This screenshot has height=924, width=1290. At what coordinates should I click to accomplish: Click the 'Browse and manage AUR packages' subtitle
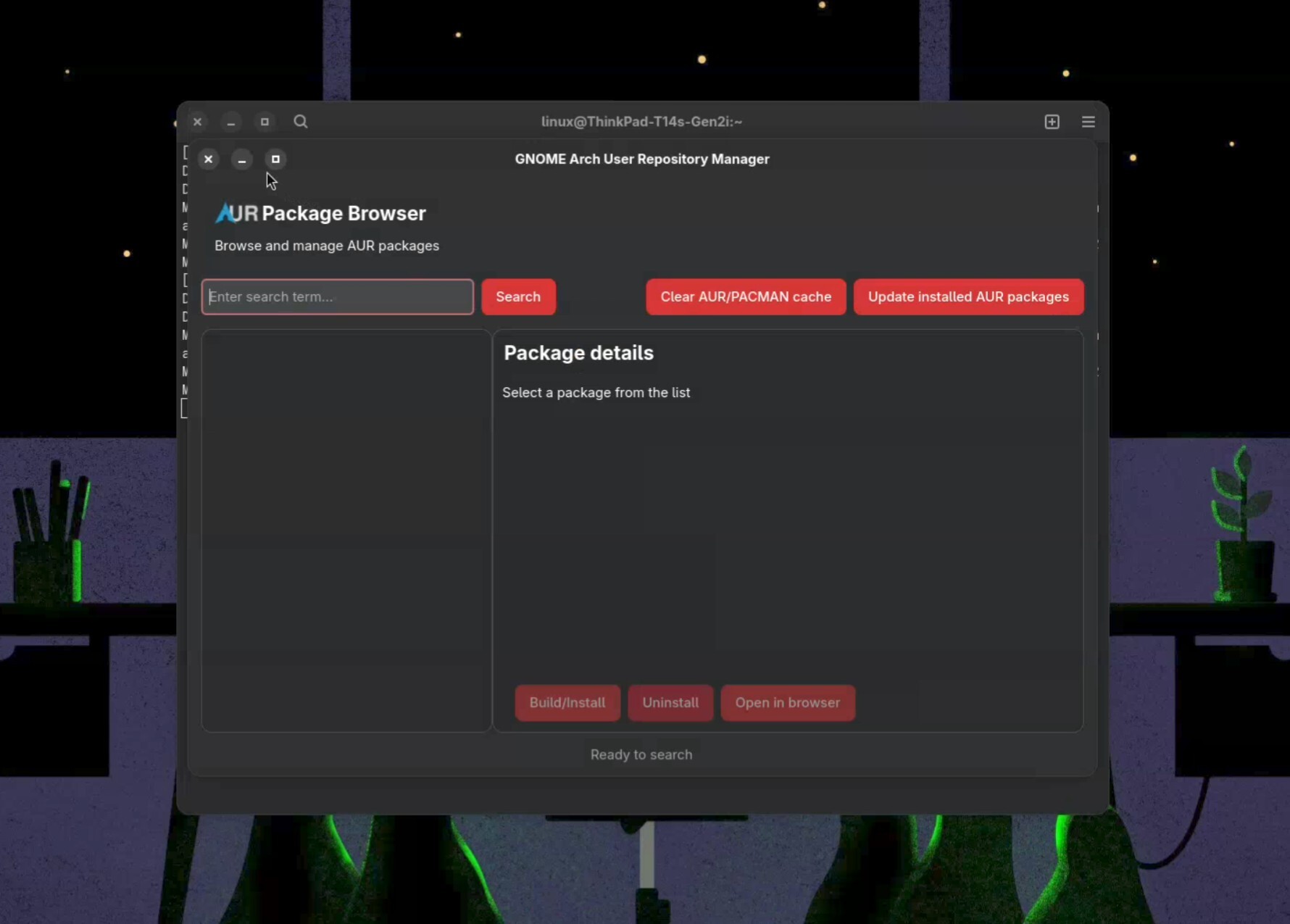pyautogui.click(x=327, y=246)
